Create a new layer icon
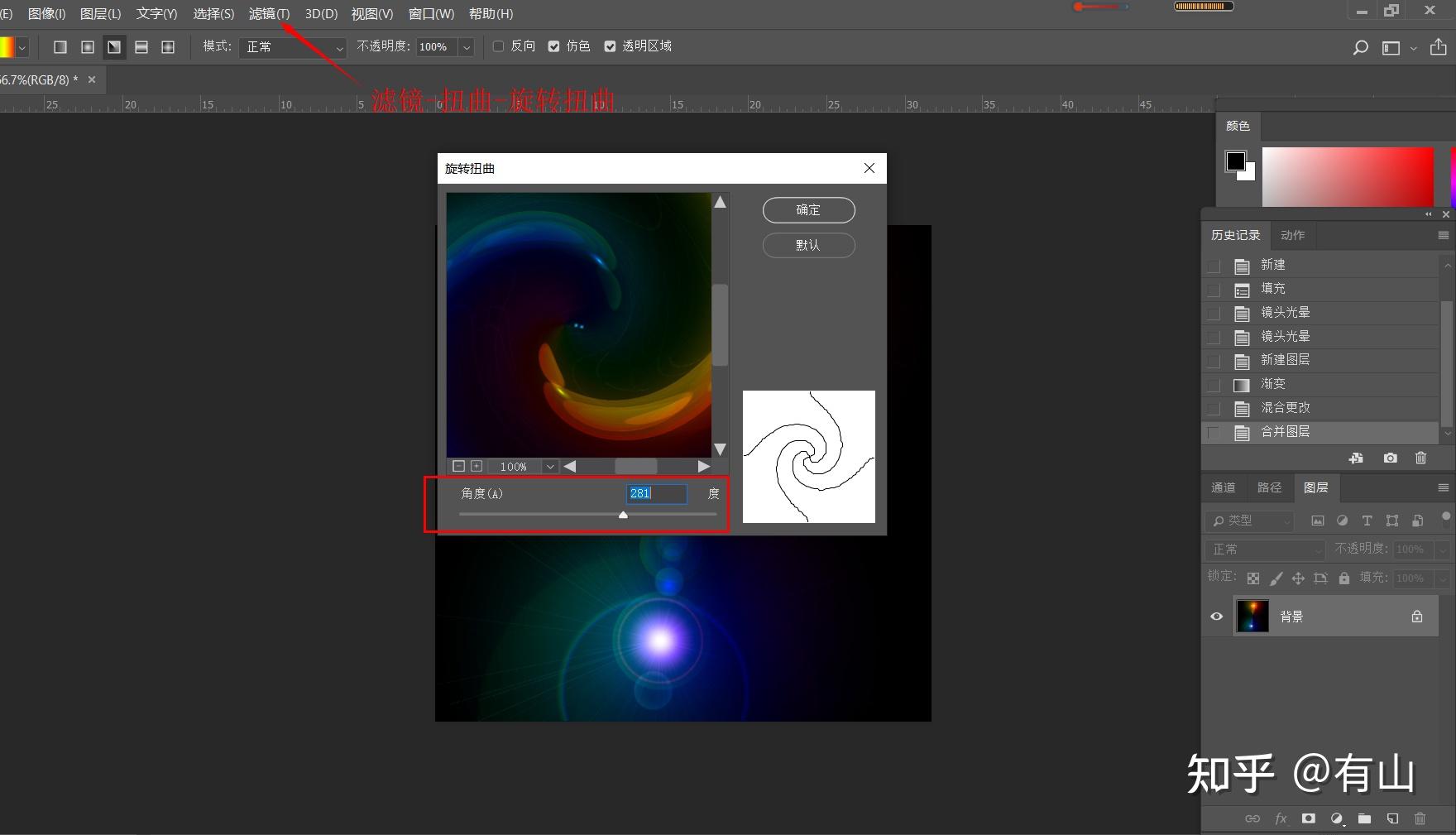The image size is (1456, 835). coord(1392,818)
